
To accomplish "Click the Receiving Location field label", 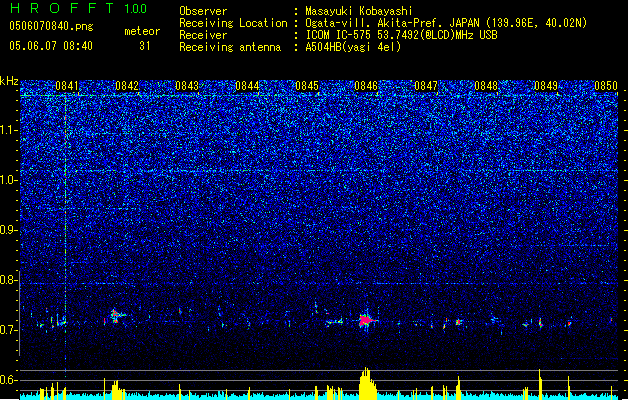I will point(233,23).
